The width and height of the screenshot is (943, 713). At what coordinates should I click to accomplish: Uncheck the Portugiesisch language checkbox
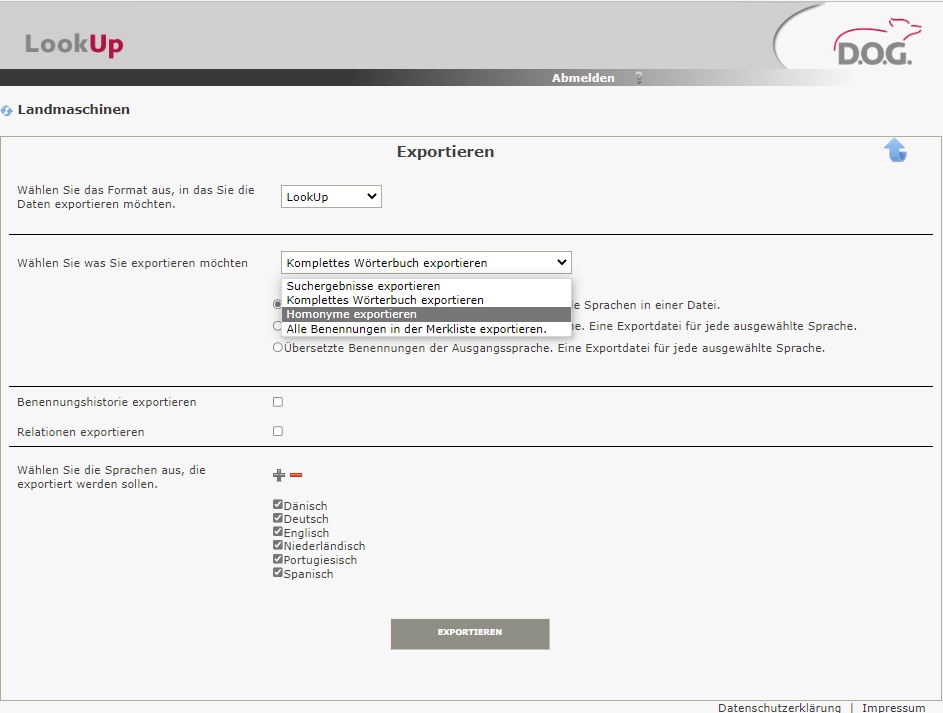[x=278, y=560]
